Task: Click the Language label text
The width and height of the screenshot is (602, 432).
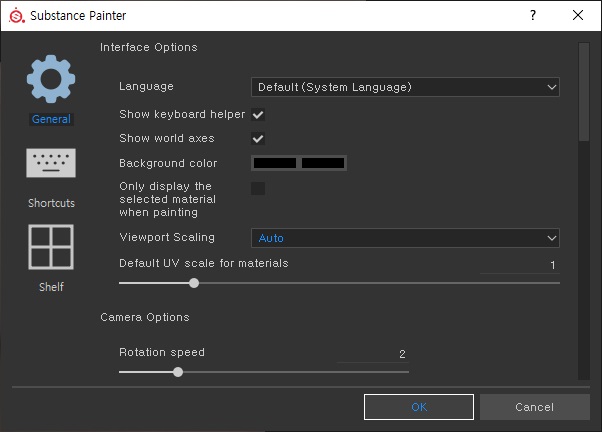Action: [x=146, y=86]
